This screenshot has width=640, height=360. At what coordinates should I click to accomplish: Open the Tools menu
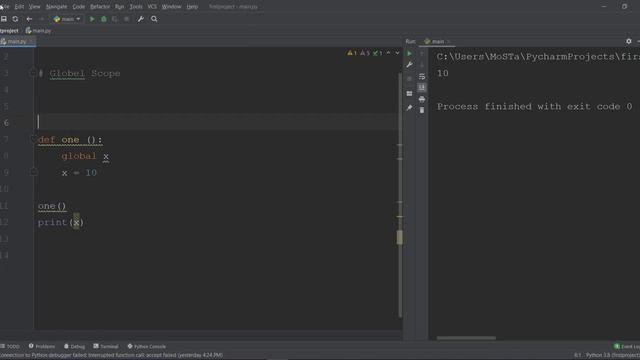pos(136,7)
